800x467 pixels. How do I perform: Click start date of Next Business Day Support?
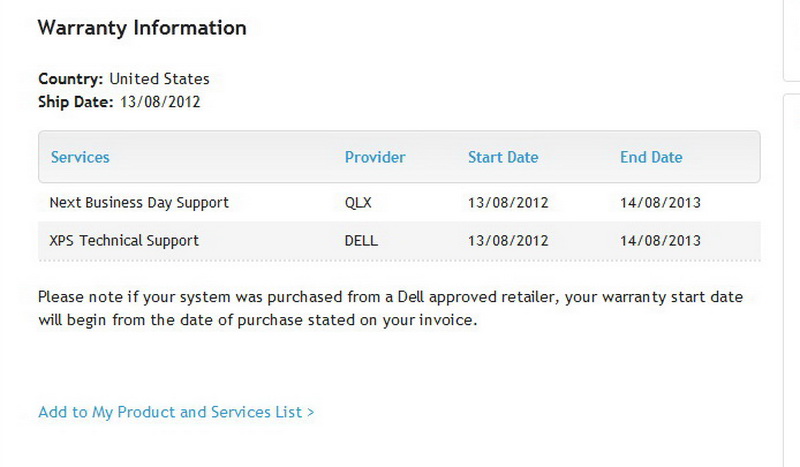tap(508, 203)
